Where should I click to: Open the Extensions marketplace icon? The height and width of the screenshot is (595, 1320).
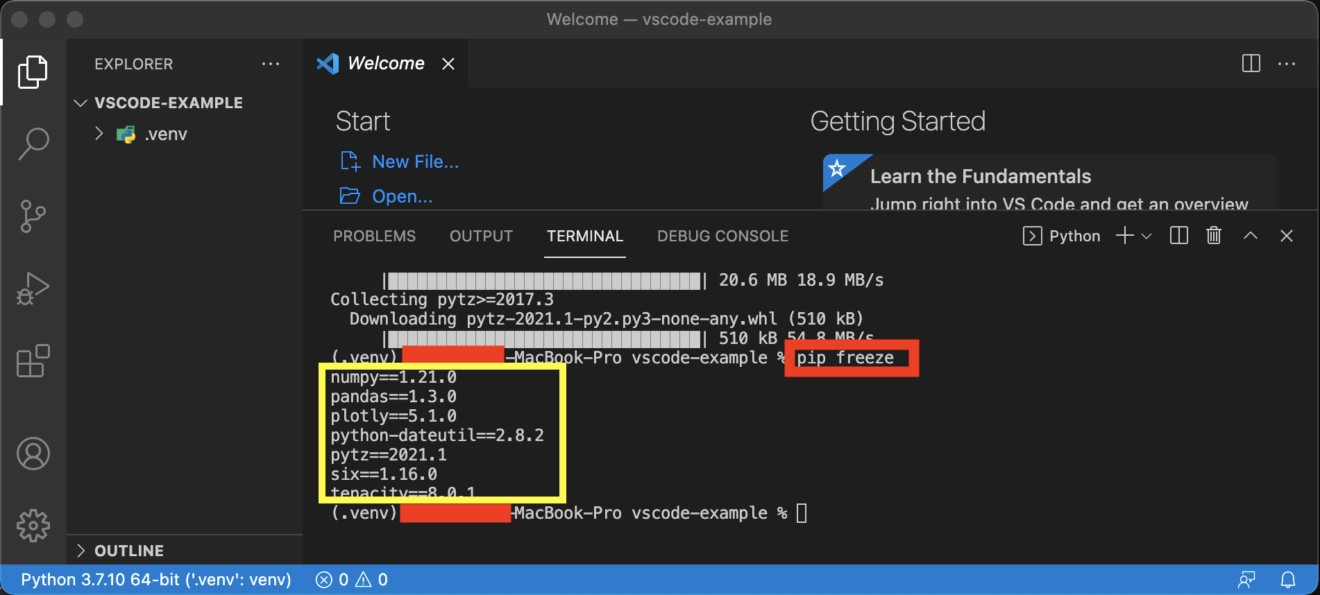[x=33, y=361]
